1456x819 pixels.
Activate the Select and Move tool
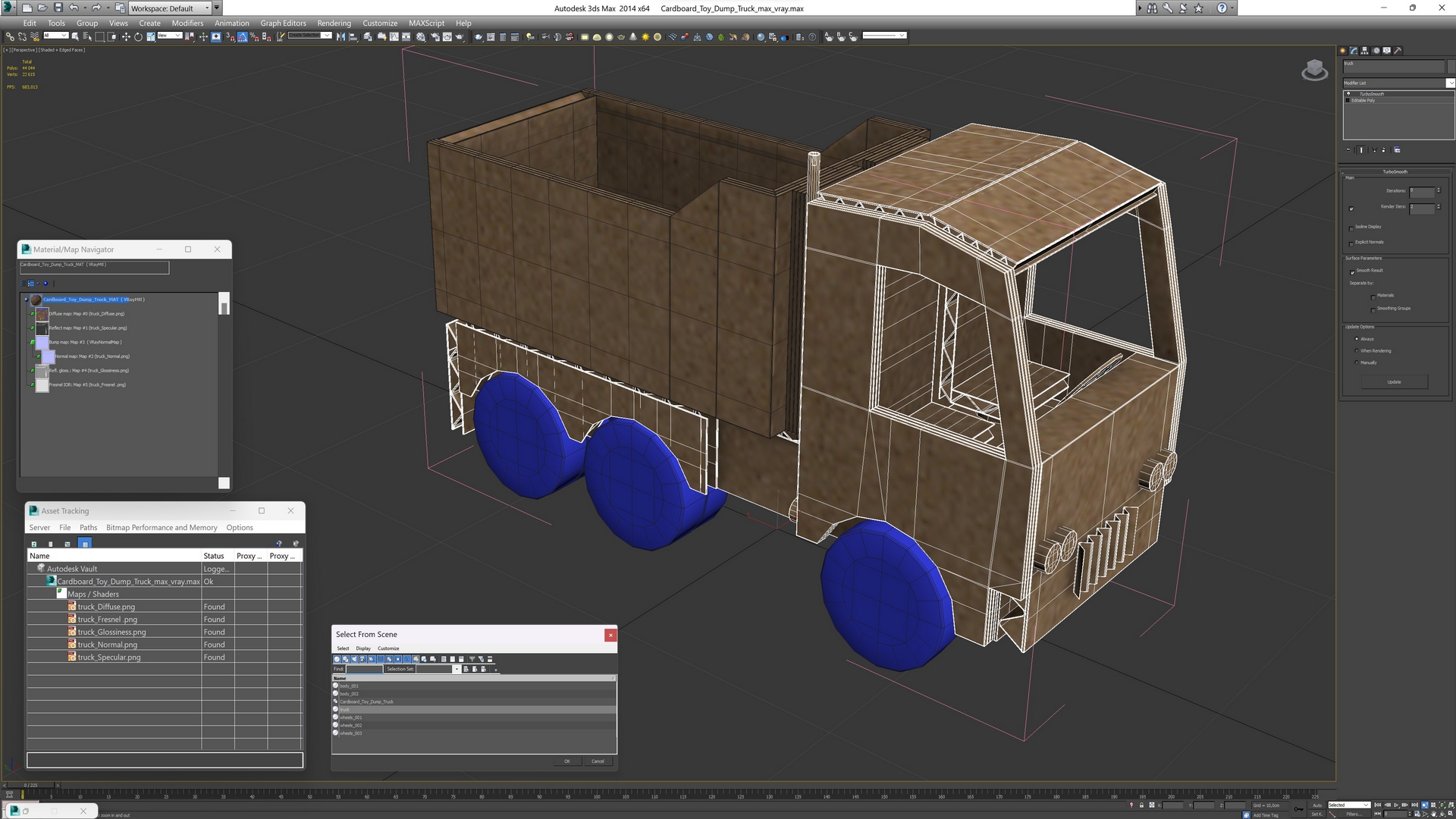pyautogui.click(x=126, y=36)
